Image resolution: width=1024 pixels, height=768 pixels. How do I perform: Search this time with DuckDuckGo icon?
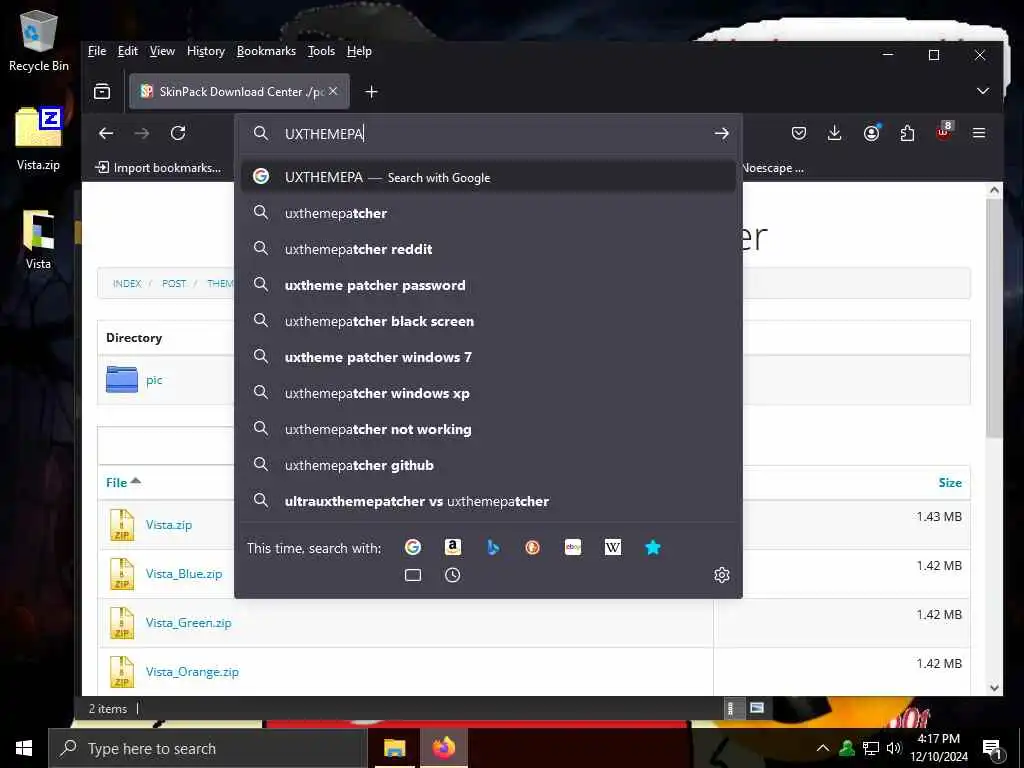533,547
